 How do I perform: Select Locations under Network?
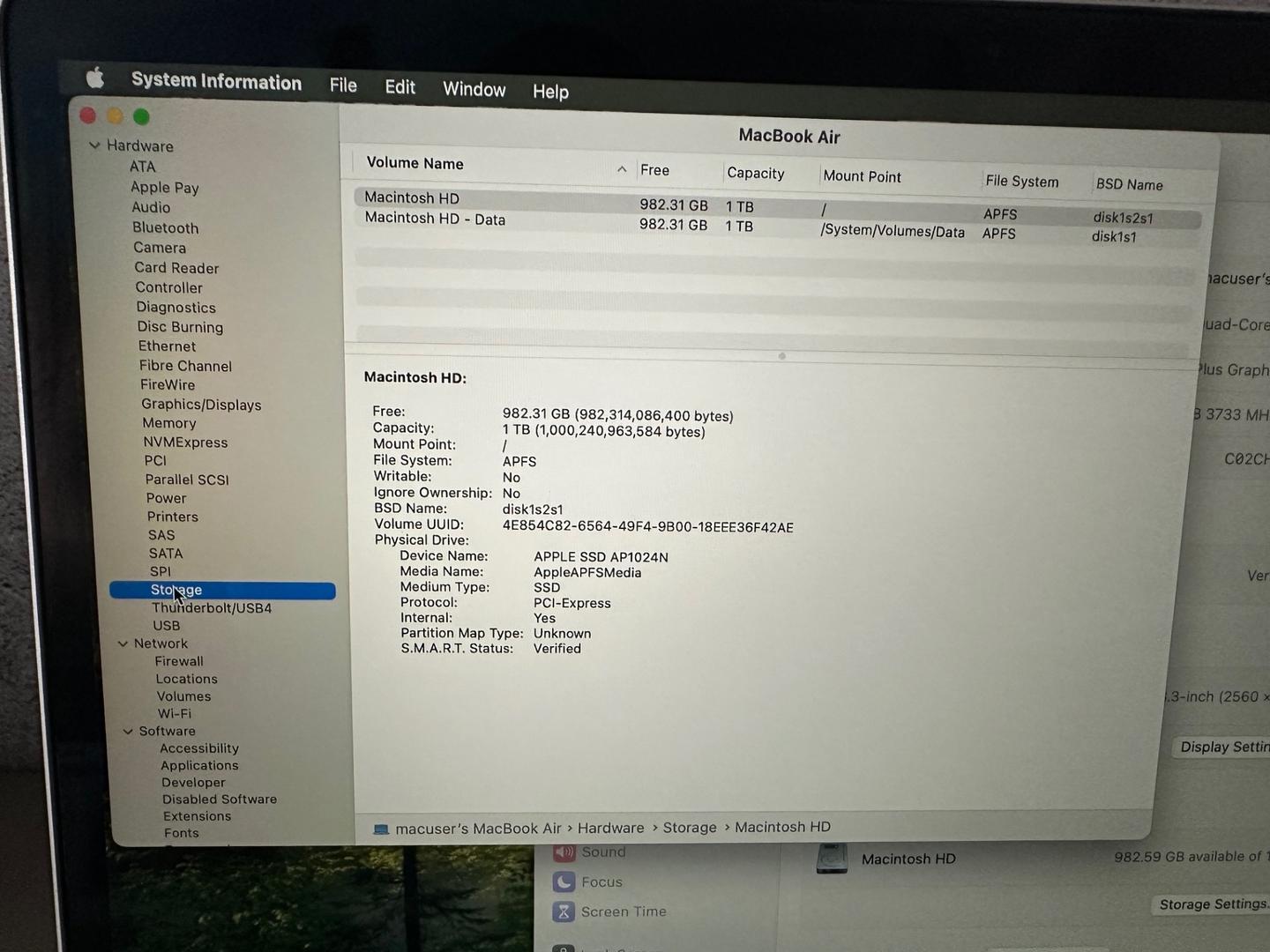coord(186,679)
